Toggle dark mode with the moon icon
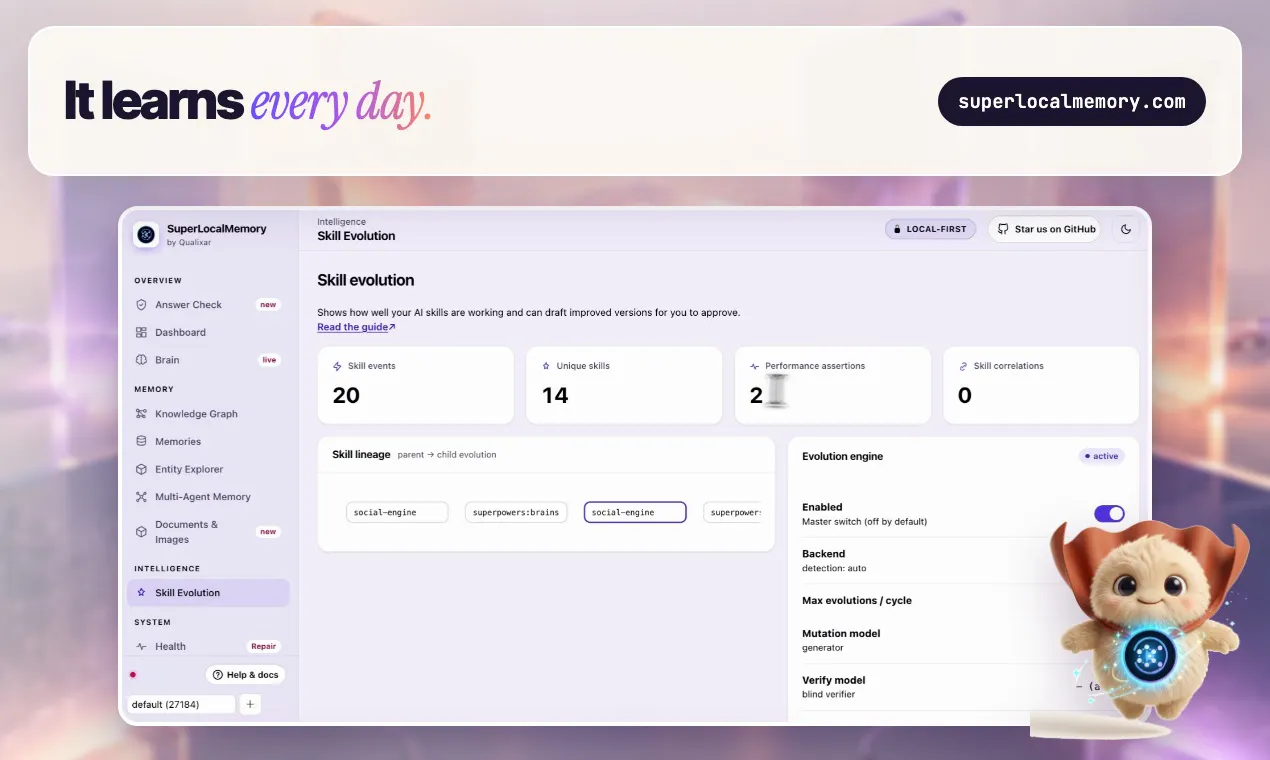 pos(1126,229)
